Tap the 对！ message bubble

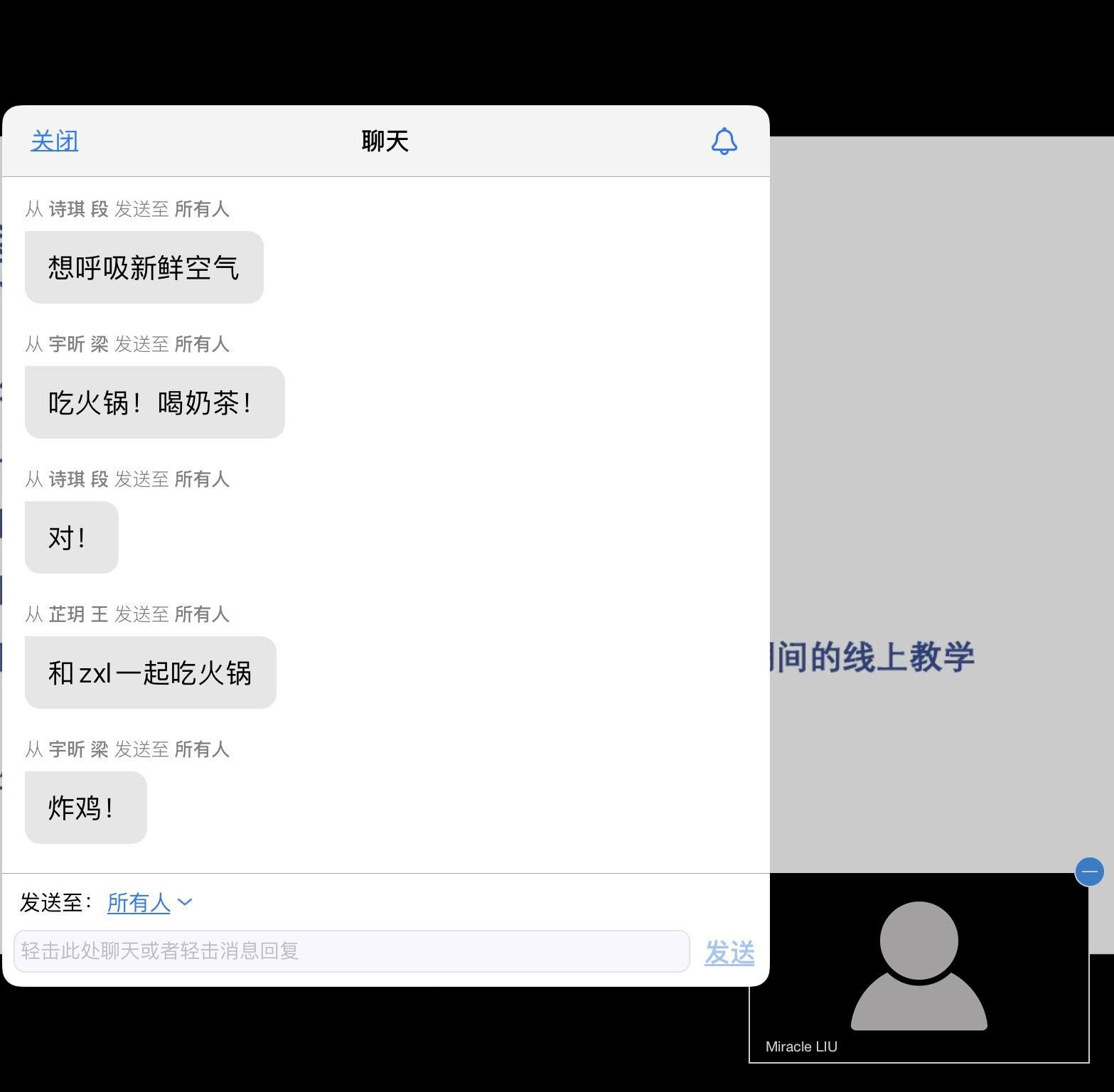(71, 538)
